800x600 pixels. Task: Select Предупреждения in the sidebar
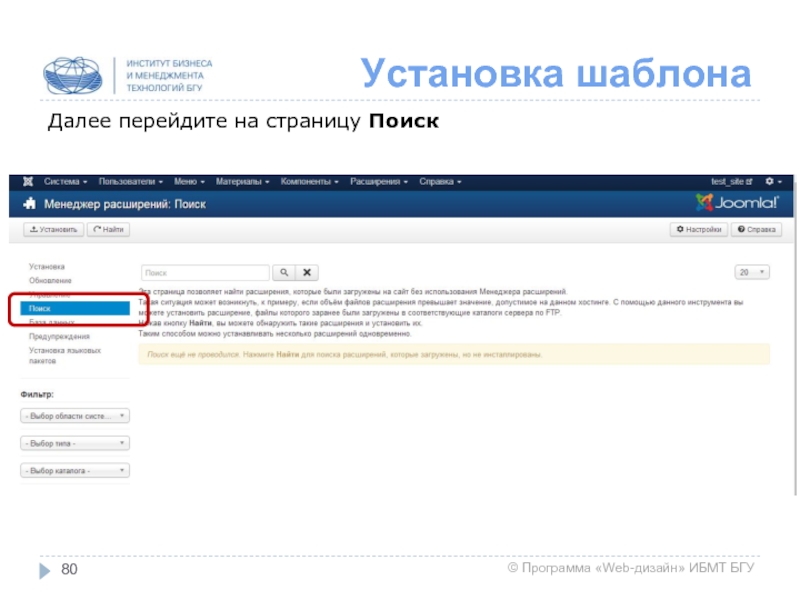coord(59,336)
